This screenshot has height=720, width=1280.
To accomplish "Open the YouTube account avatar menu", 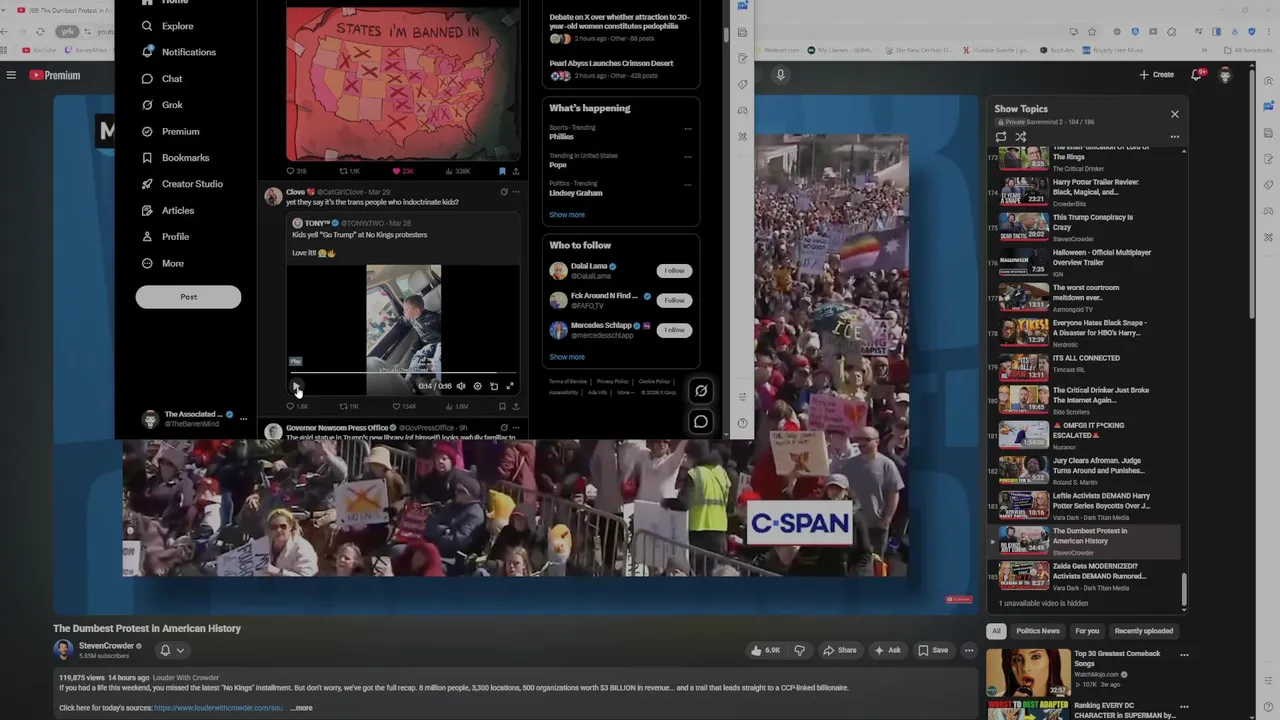I will (x=1225, y=75).
